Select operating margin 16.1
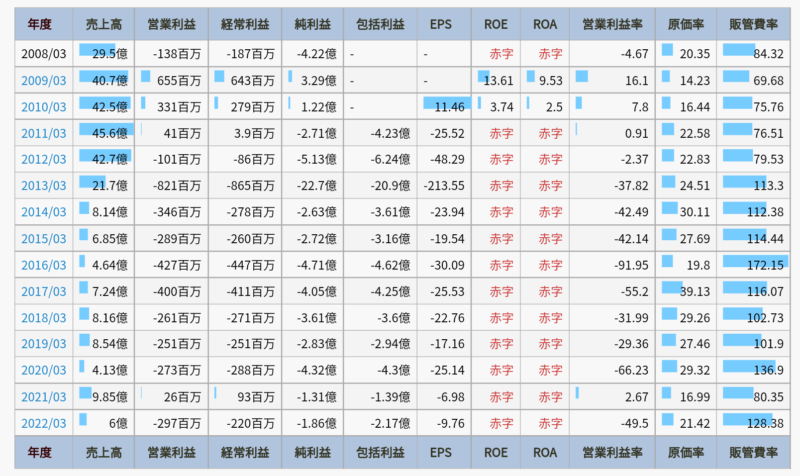This screenshot has width=800, height=476. click(637, 81)
